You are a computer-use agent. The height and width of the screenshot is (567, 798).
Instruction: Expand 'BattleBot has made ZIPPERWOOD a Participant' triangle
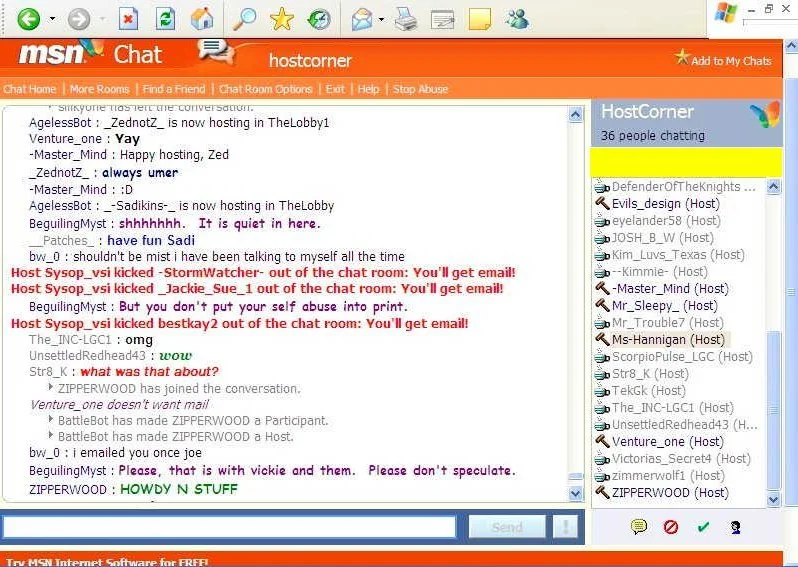[50, 419]
